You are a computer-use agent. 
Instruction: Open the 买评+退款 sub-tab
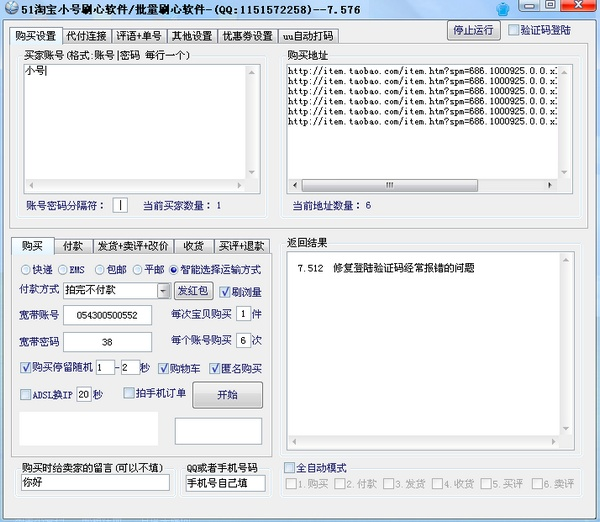pyautogui.click(x=241, y=246)
